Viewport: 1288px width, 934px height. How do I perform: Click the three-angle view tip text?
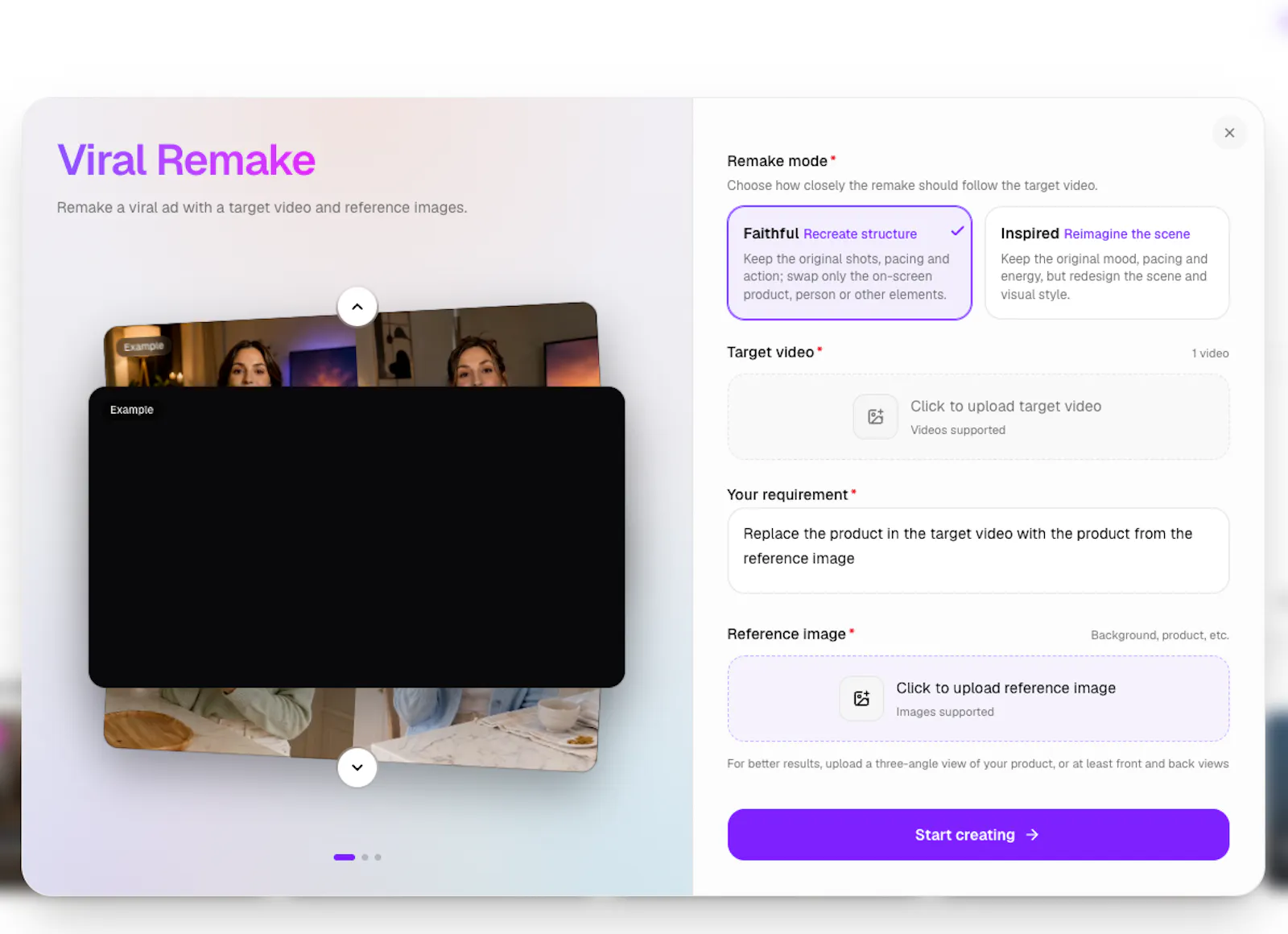tap(978, 763)
